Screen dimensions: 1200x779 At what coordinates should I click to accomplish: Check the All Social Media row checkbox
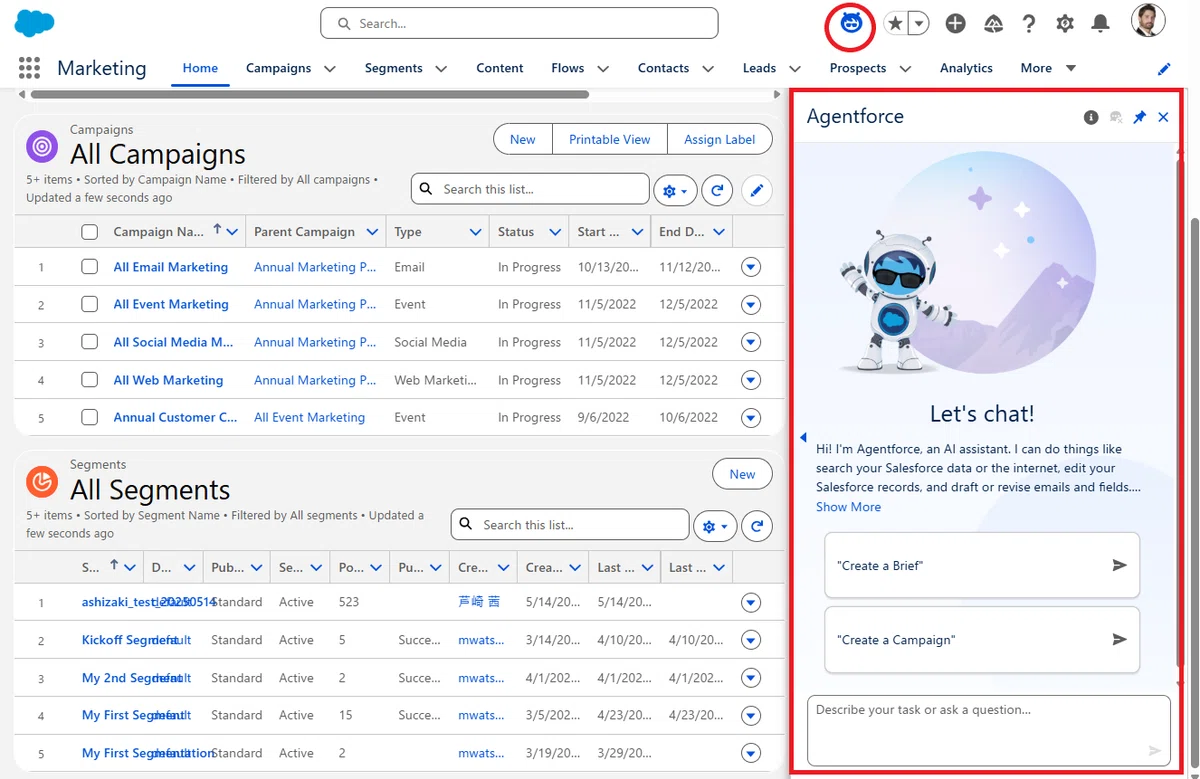(x=90, y=342)
